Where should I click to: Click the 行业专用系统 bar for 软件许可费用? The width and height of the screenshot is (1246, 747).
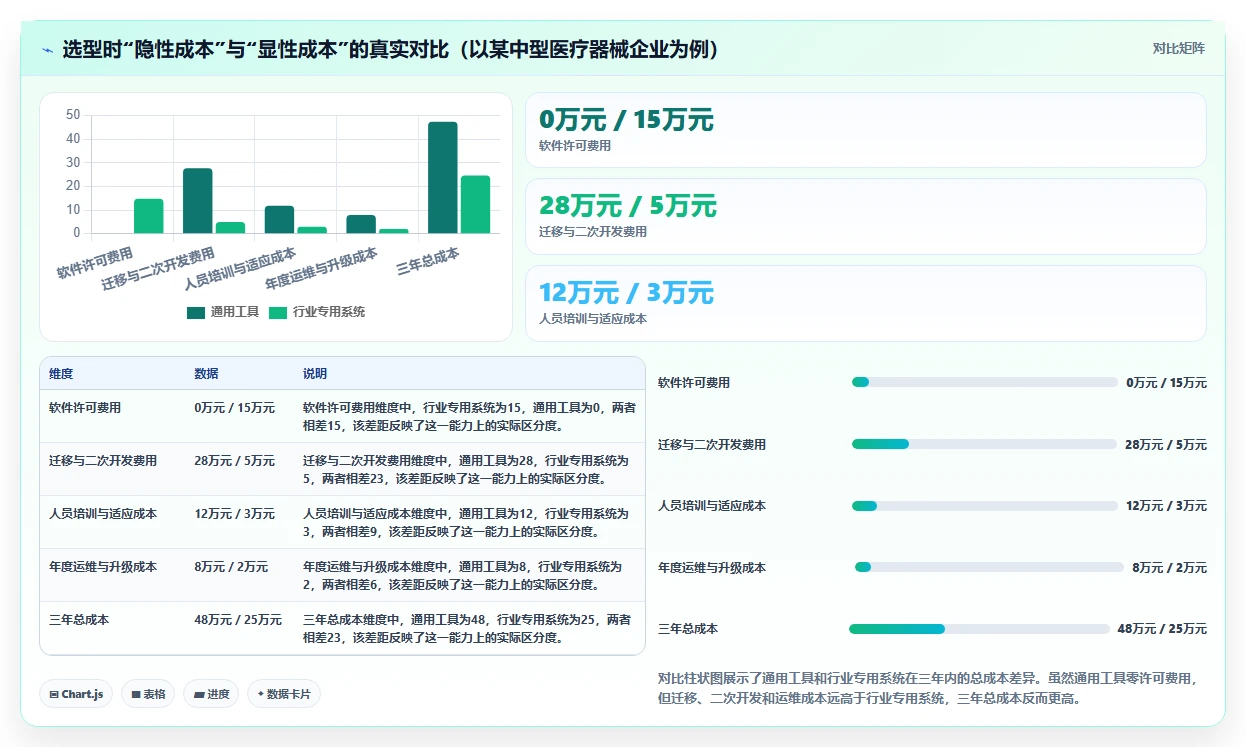click(148, 216)
